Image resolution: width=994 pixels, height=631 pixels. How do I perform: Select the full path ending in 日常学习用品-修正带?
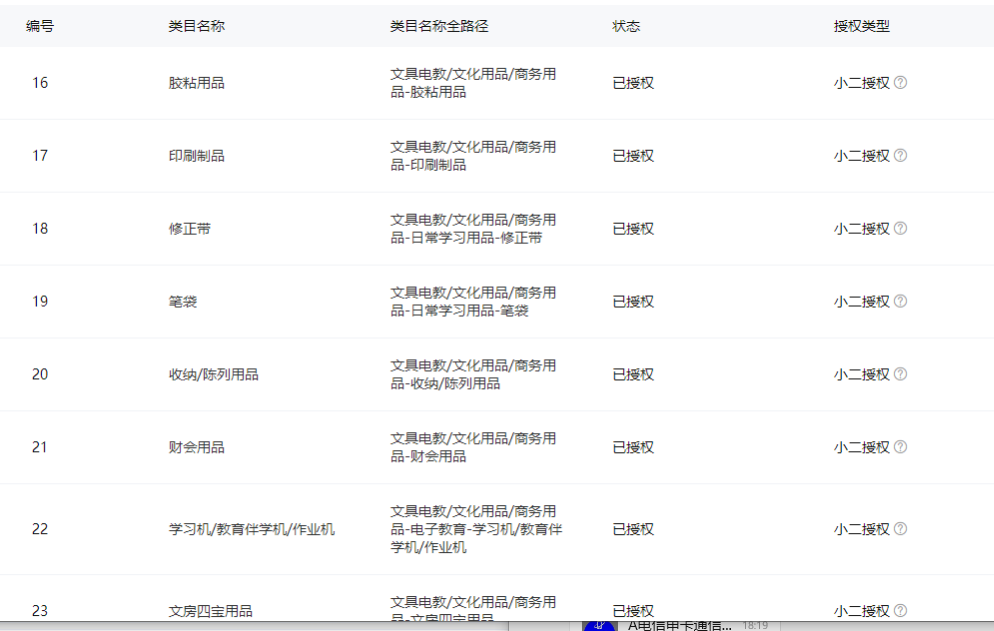tap(473, 229)
